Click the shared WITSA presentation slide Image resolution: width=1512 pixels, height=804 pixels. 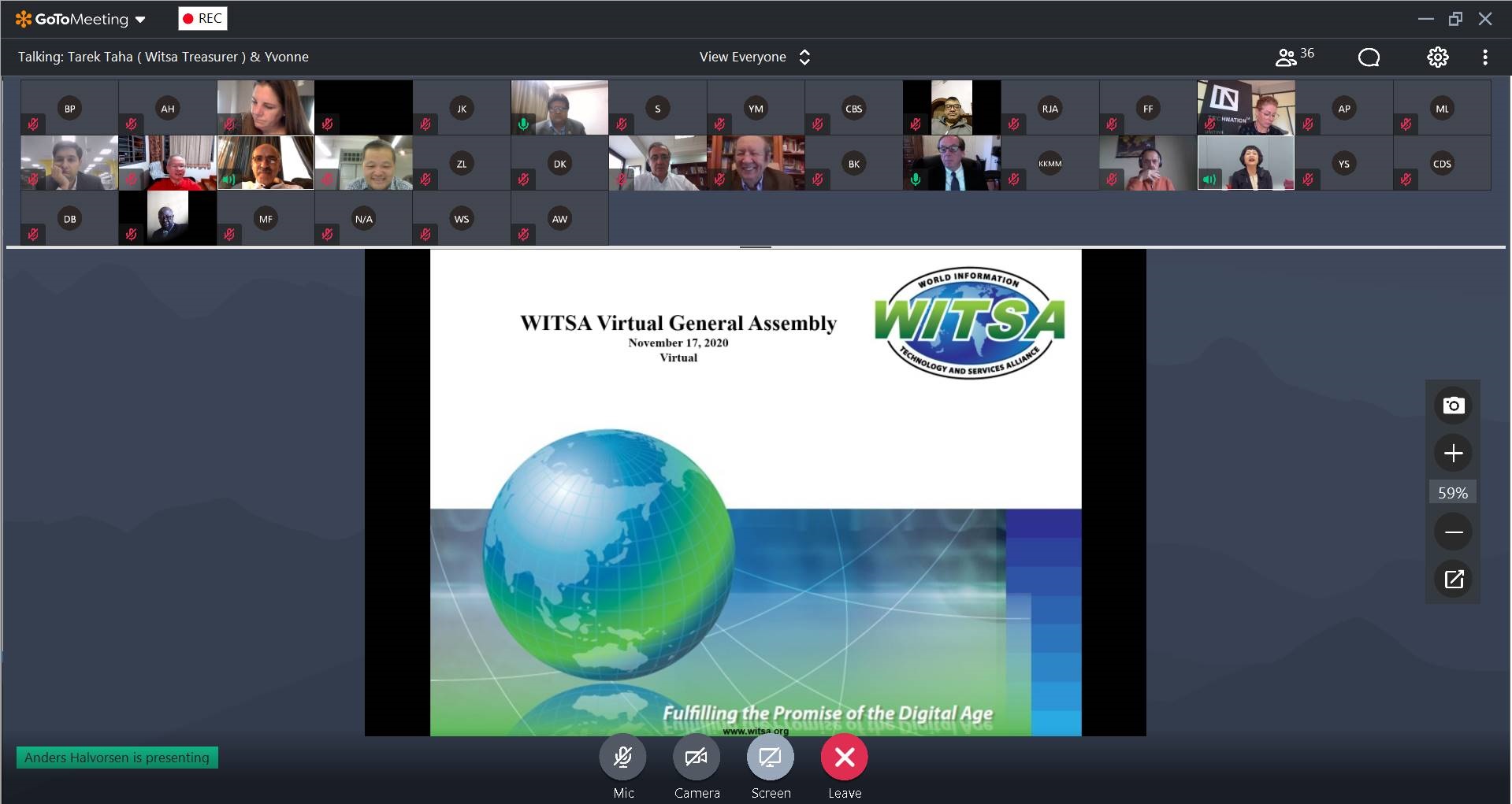point(756,493)
